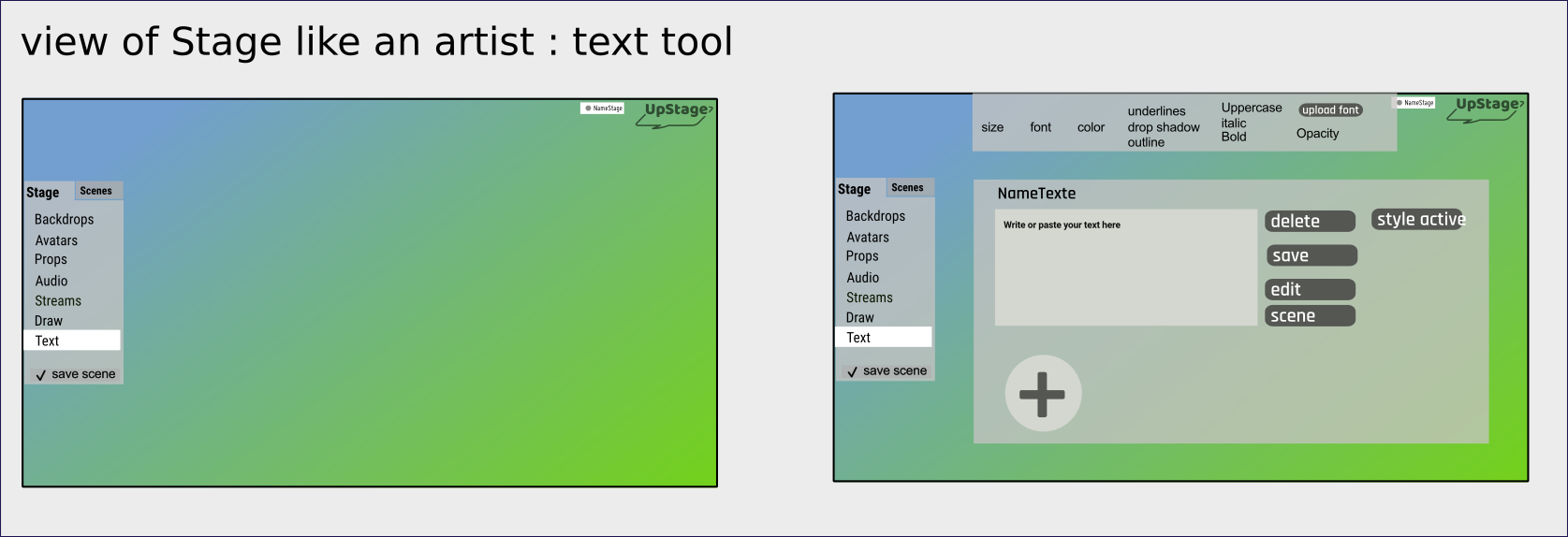Click NameStage badge in left mockup
Screen dimensions: 1568x537
(x=603, y=109)
